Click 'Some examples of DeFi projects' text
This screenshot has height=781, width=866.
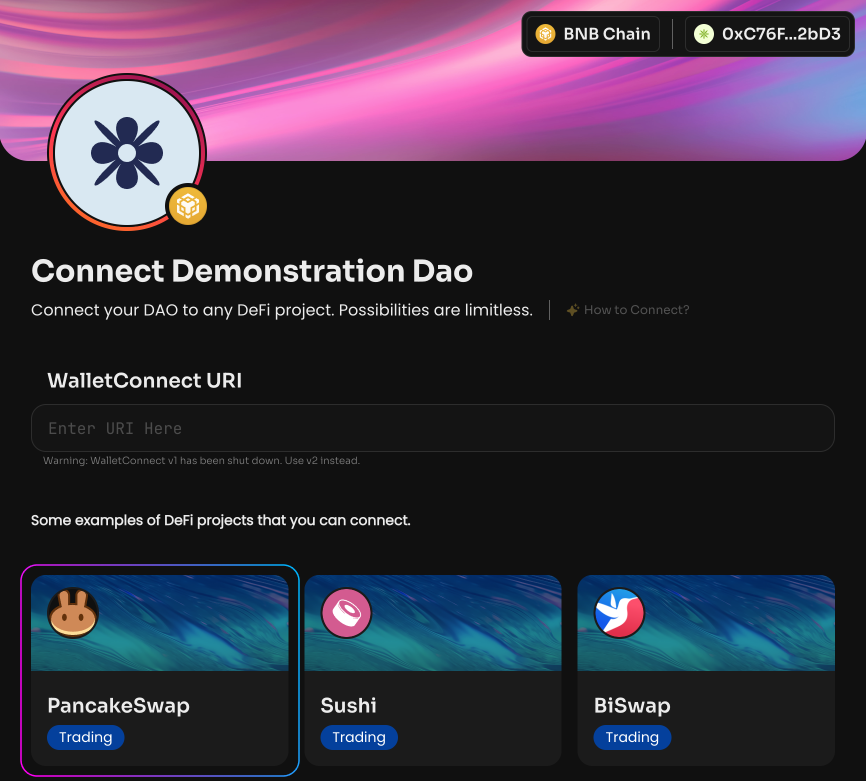tap(221, 520)
